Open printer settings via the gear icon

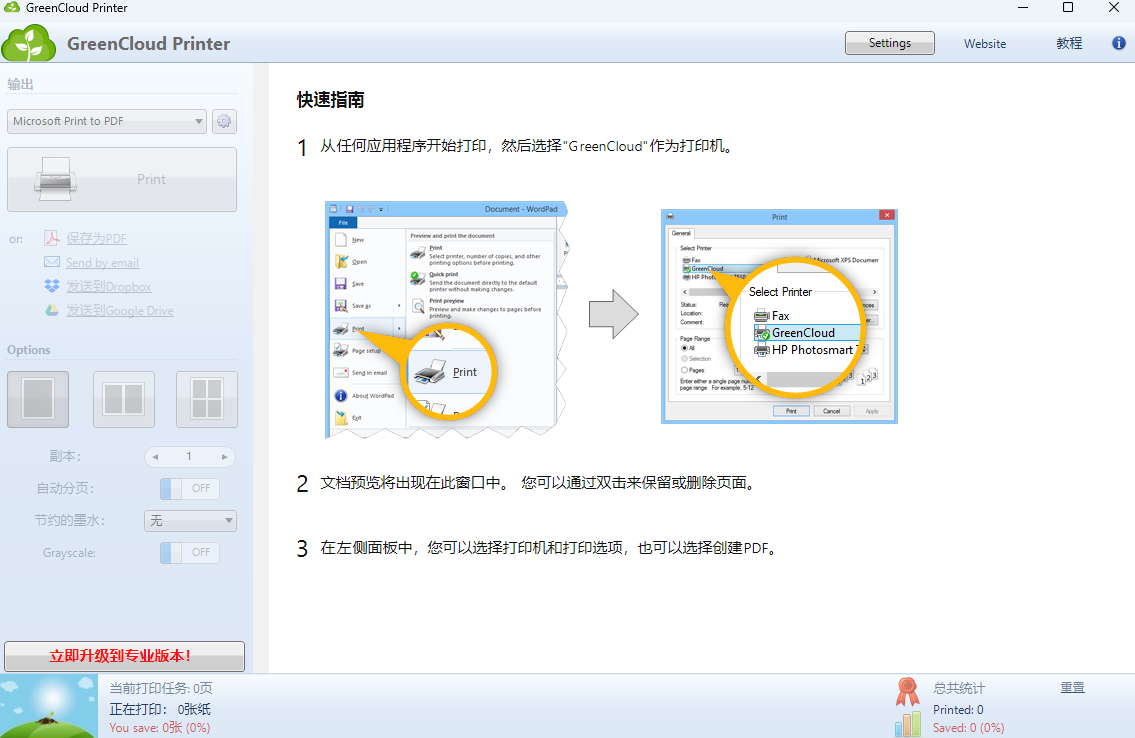pyautogui.click(x=224, y=121)
